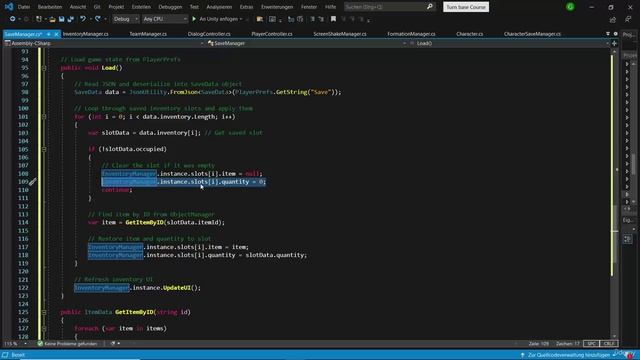The width and height of the screenshot is (640, 360).
Task: Click UpdateUI call on line 122
Action: pyautogui.click(x=177, y=288)
